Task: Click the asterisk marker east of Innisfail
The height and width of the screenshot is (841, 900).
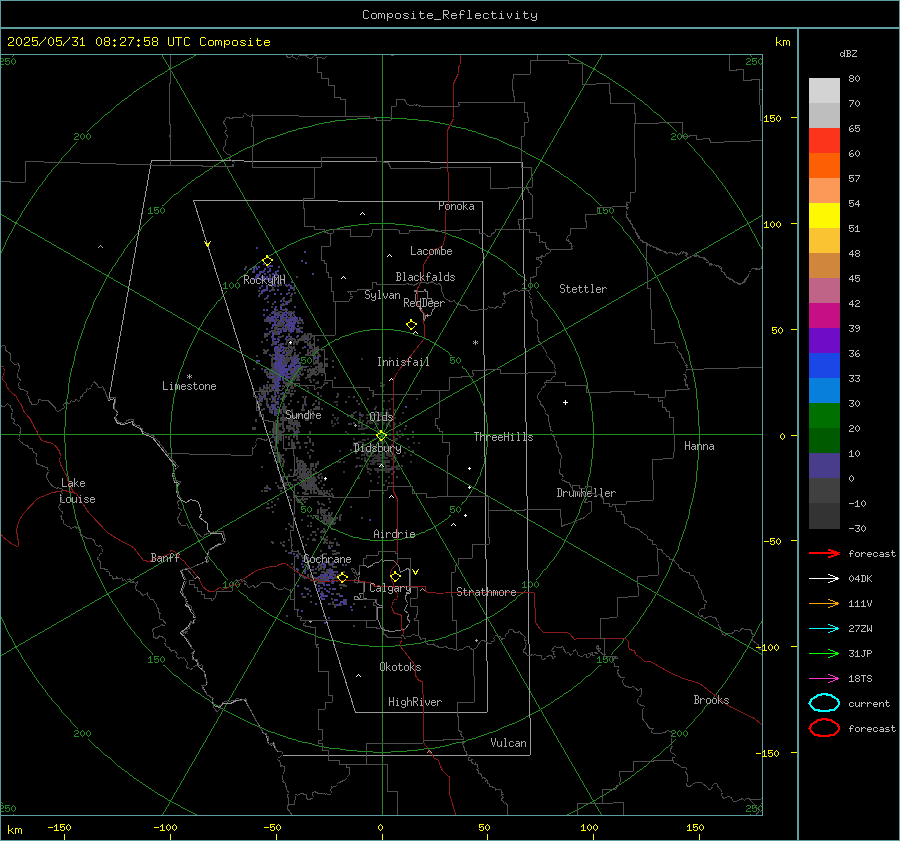Action: tap(475, 343)
